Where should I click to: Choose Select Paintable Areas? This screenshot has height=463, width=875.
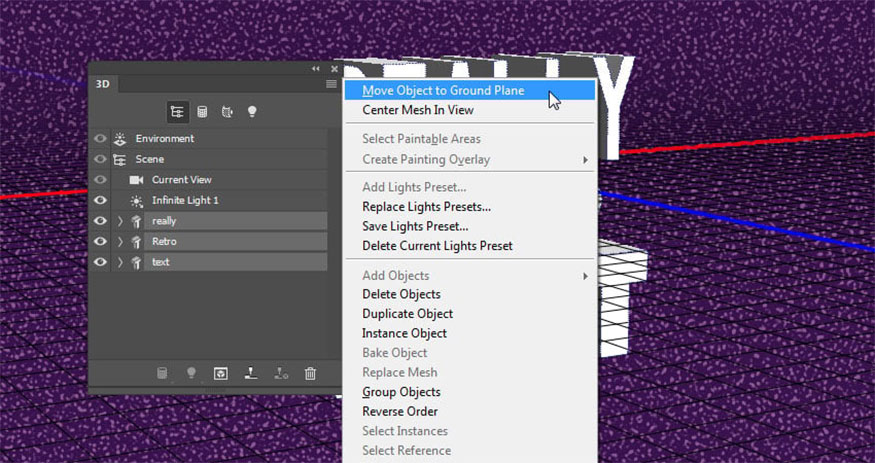click(x=470, y=139)
